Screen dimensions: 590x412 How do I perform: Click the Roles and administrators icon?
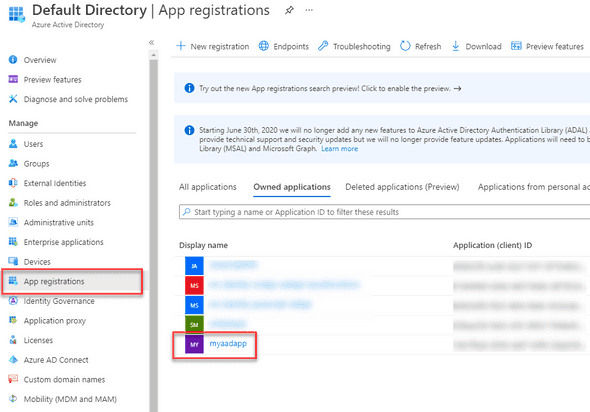[x=13, y=202]
